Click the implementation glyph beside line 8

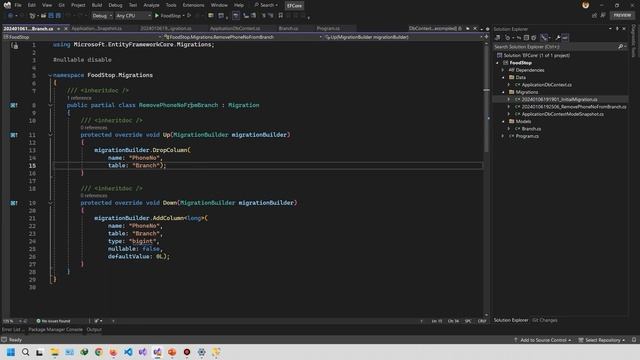click(x=14, y=105)
